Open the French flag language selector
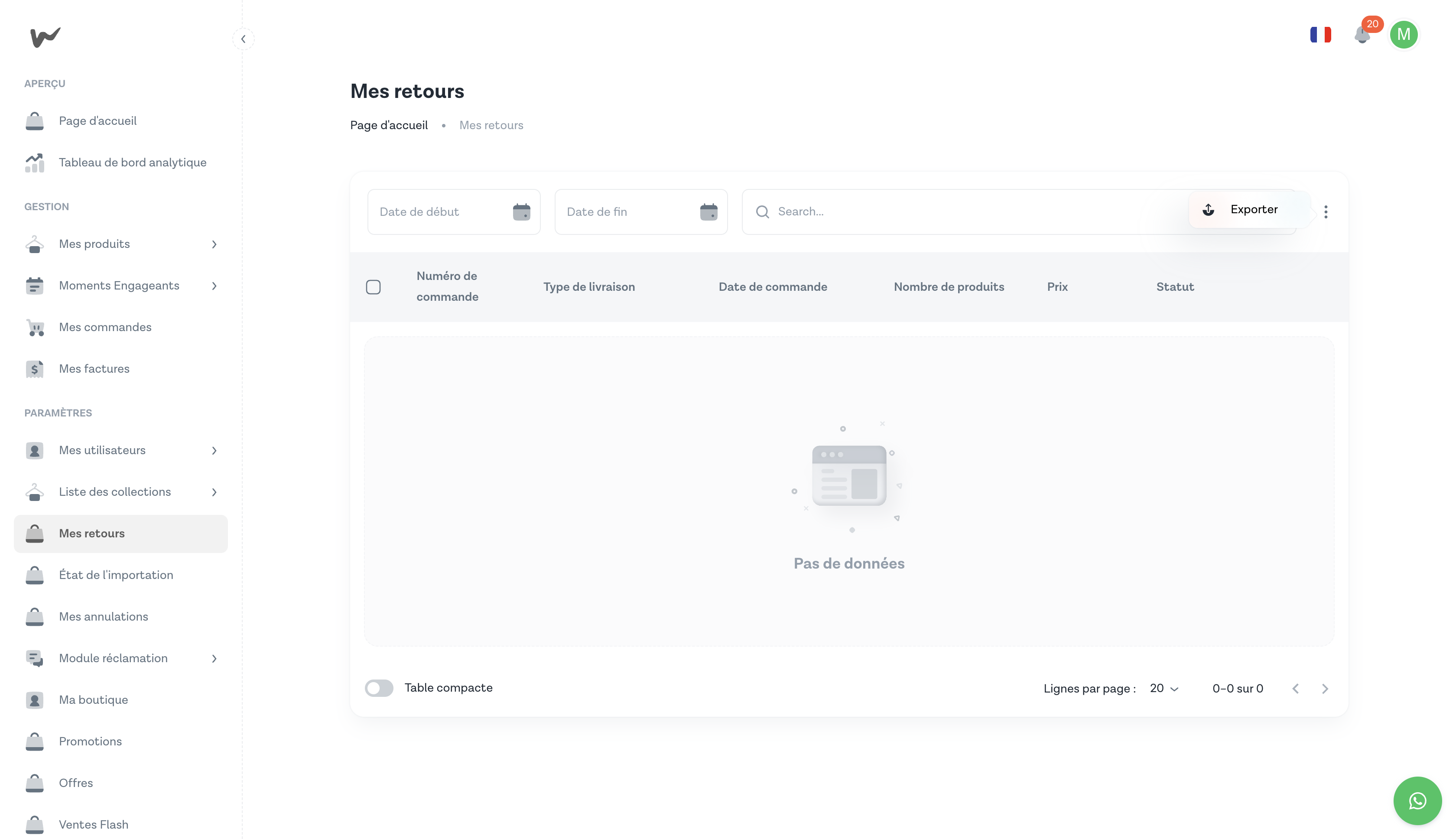Viewport: 1456px width, 839px height. click(x=1320, y=35)
